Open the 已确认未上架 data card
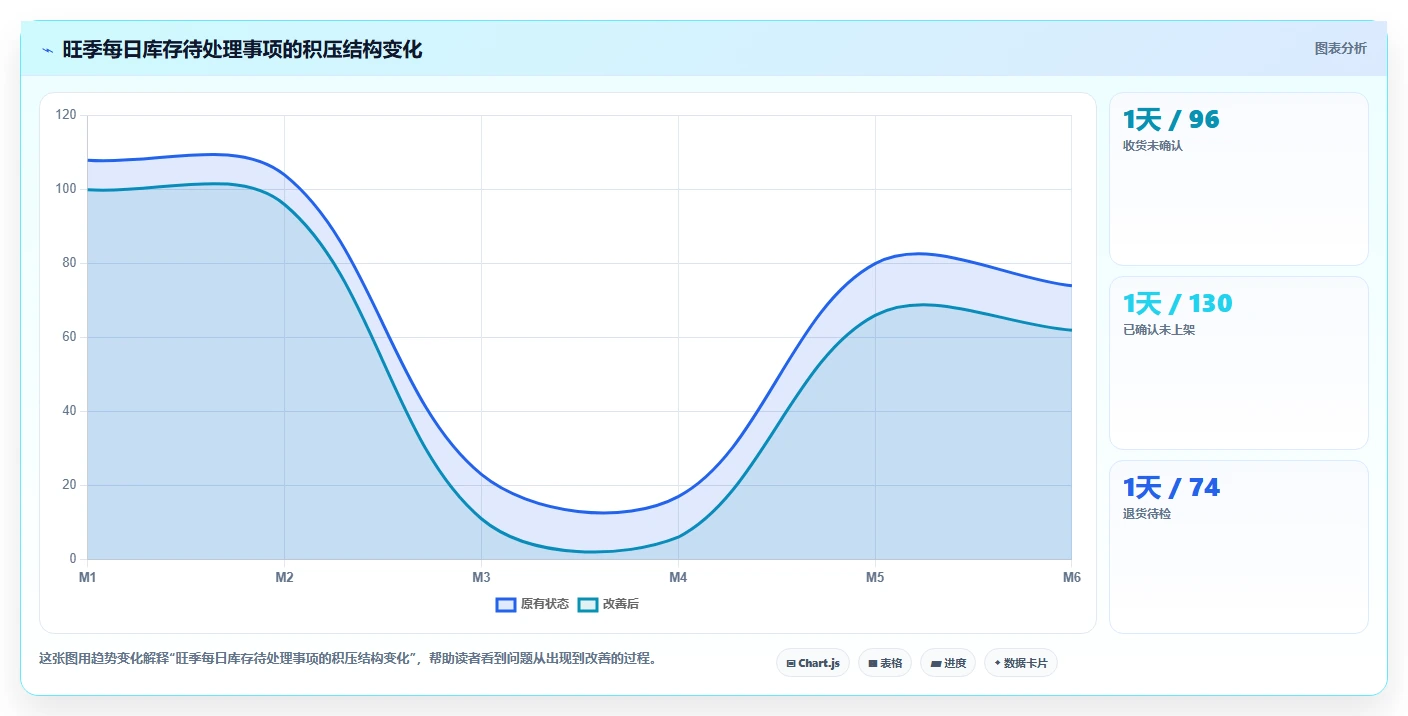Viewport: 1408px width, 716px height. tap(1239, 363)
